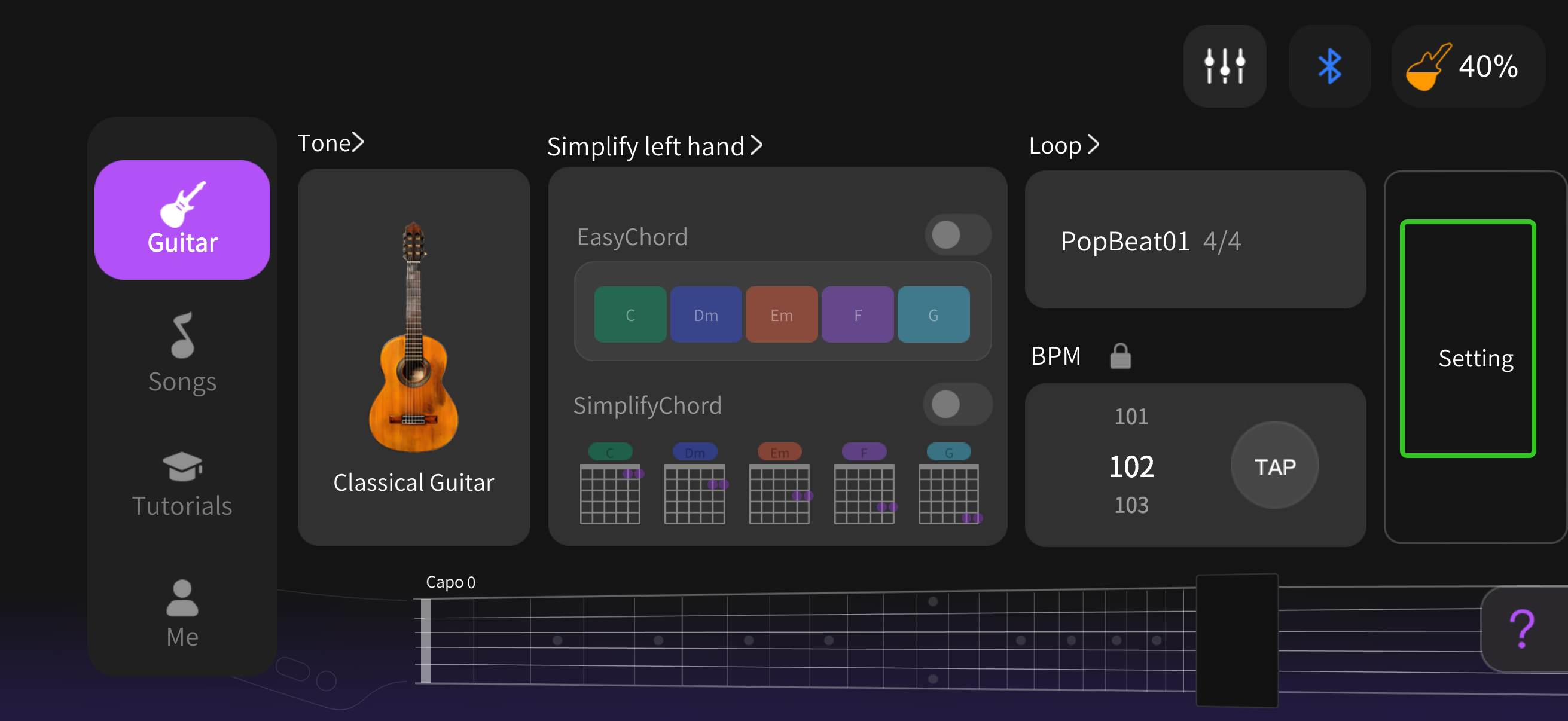This screenshot has height=721, width=1568.
Task: Open the audio mixer settings icon
Action: (1224, 66)
